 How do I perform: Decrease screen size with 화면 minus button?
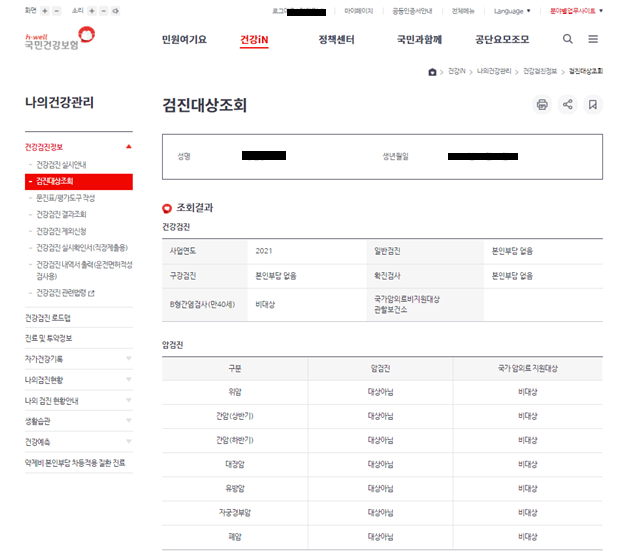pyautogui.click(x=57, y=11)
